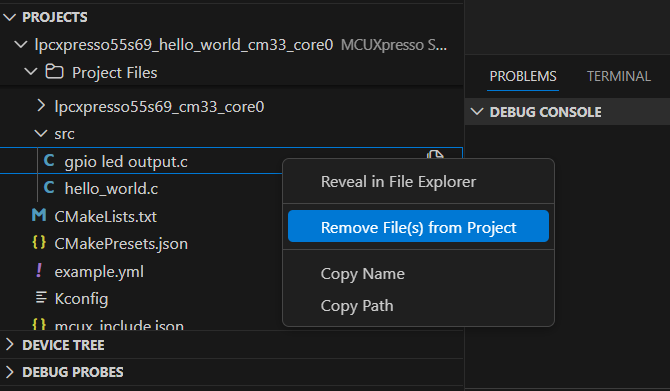Screen dimensions: 670x391
Task: Click the braces icon of mcux_include.json
Action: tap(39, 324)
